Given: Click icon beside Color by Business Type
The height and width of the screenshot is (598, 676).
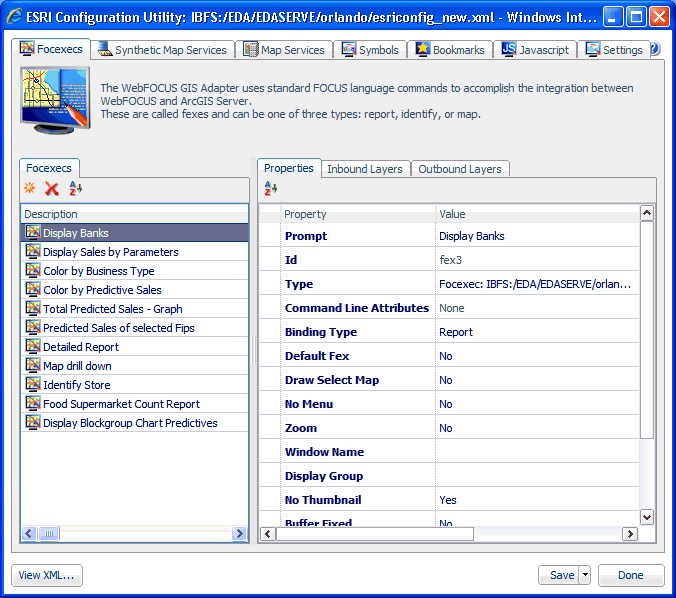Looking at the screenshot, I should tap(33, 270).
